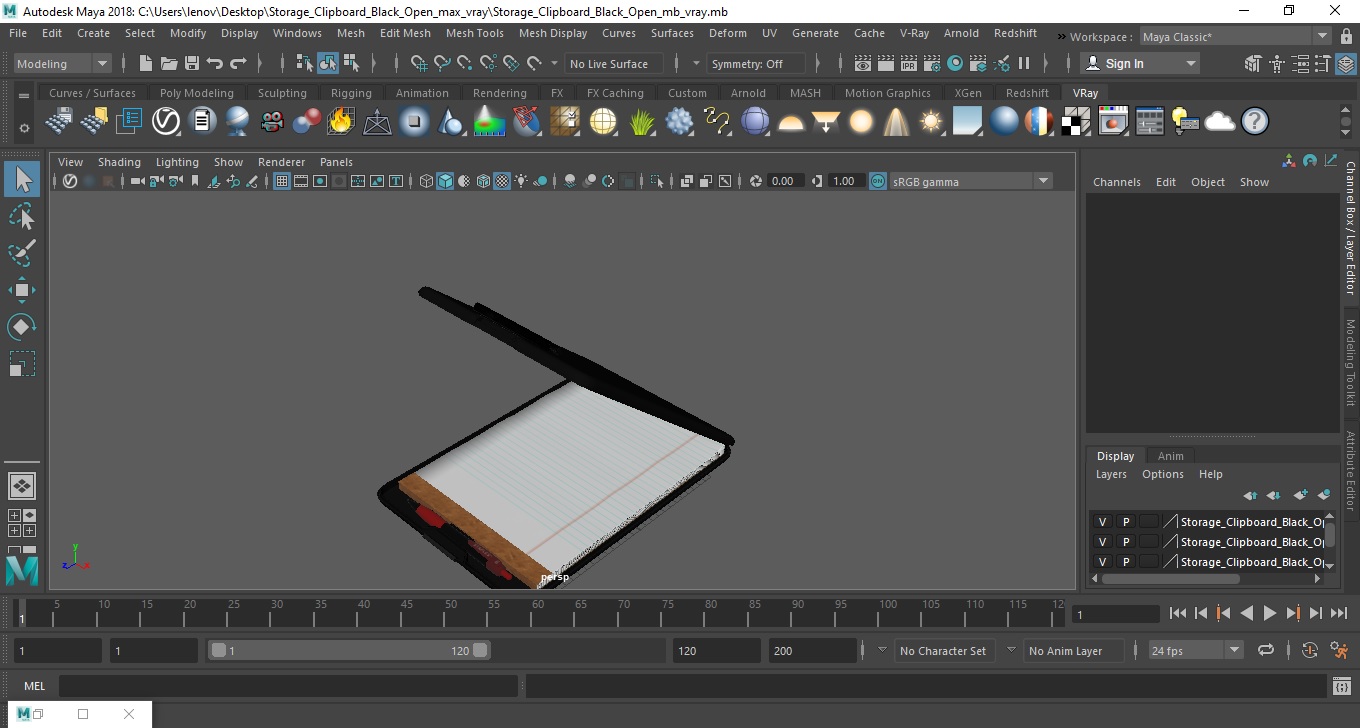The height and width of the screenshot is (728, 1360).
Task: Open the Hypershade from the status line
Action: pyautogui.click(x=955, y=63)
